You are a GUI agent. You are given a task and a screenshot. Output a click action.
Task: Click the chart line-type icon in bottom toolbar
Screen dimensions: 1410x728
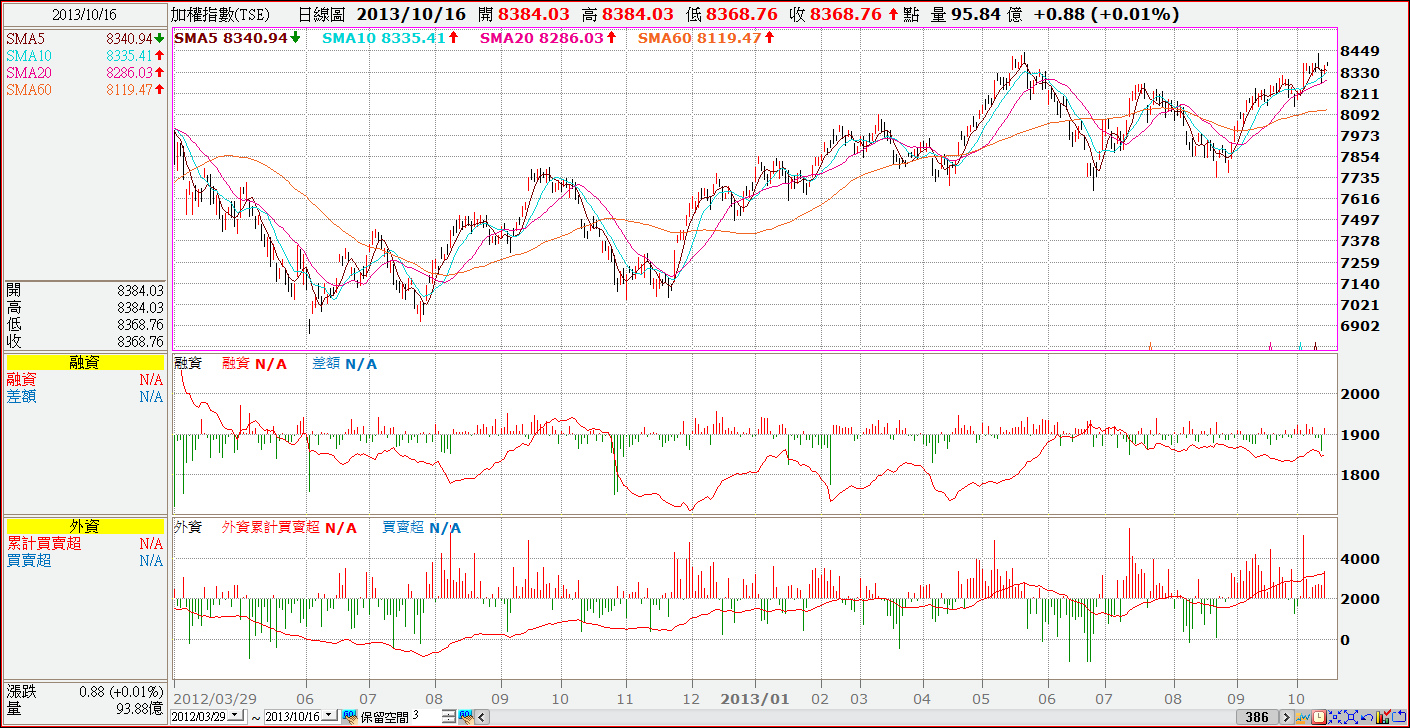(x=1303, y=717)
